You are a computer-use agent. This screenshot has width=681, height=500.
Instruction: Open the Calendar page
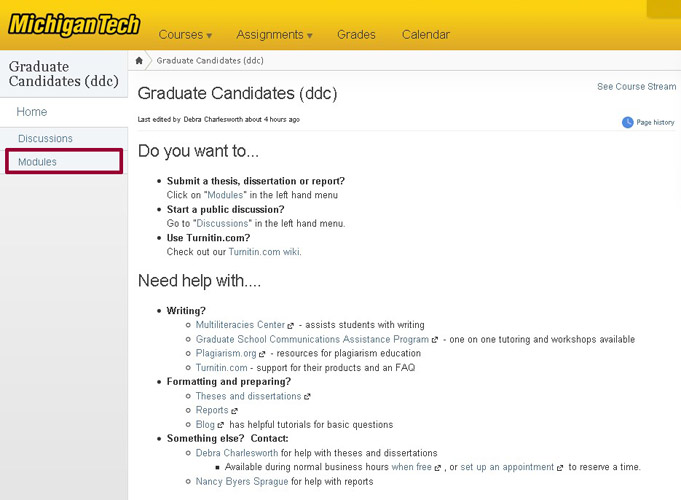[x=426, y=35]
